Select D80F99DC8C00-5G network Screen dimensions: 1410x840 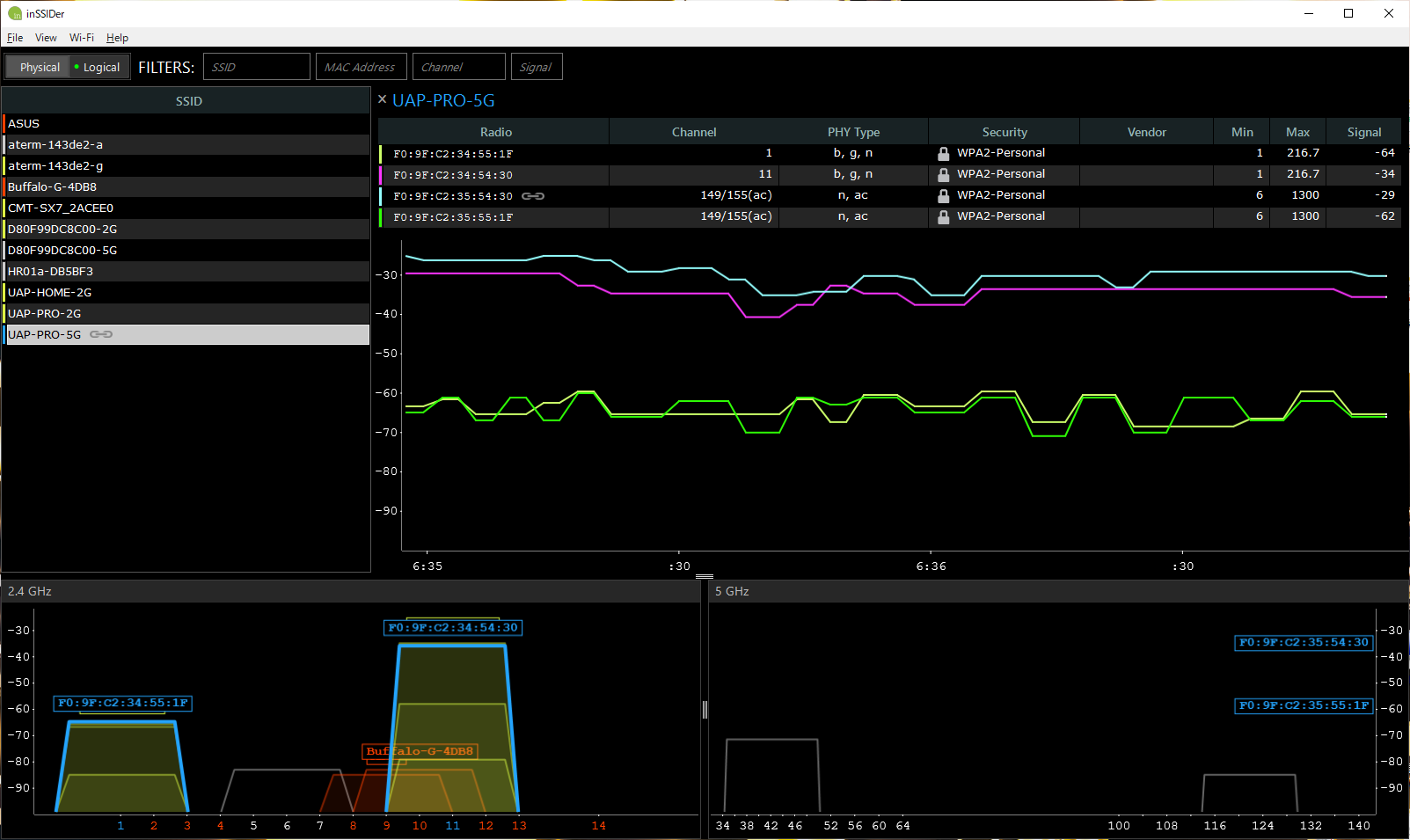tap(186, 251)
